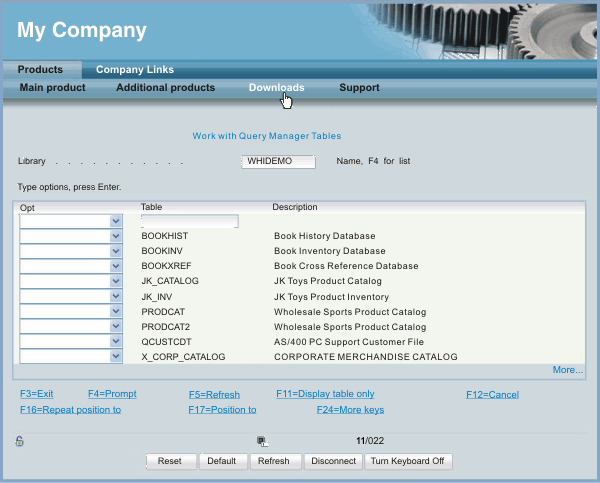Click the F3=Exit link
Image resolution: width=600 pixels, height=483 pixels.
[36, 394]
